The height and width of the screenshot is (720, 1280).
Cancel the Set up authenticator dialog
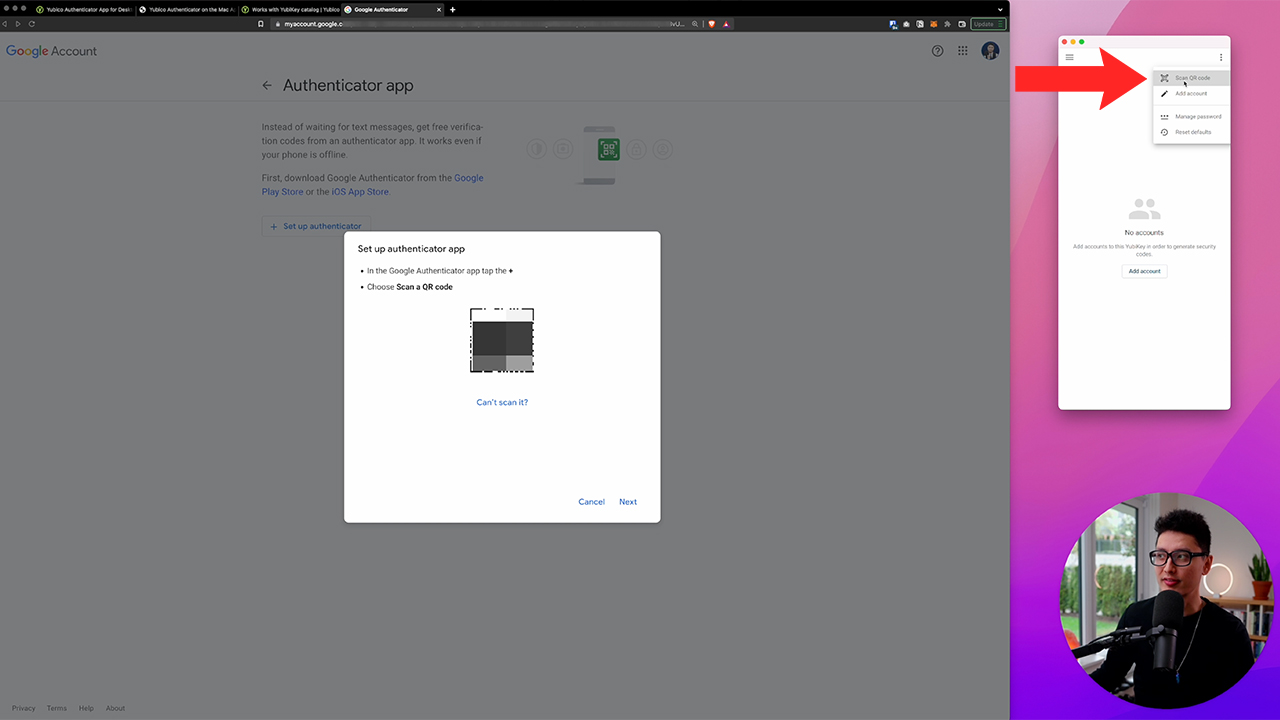tap(591, 502)
